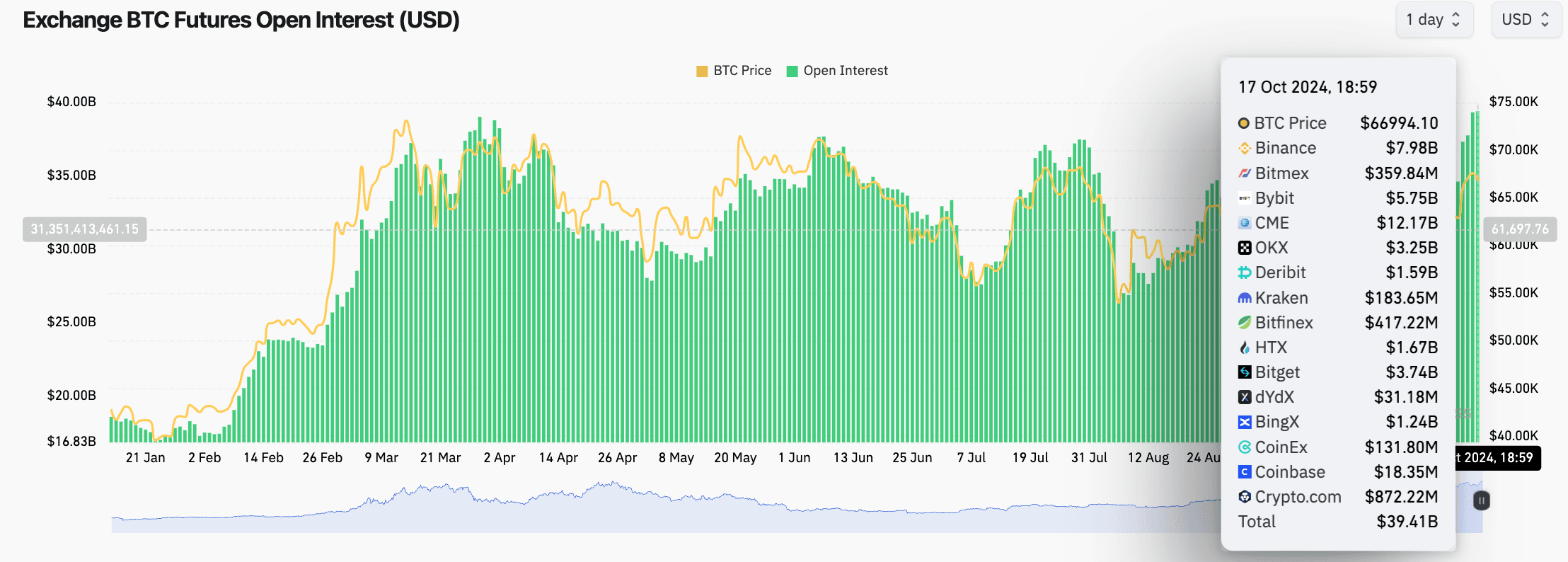Click the OKX logo icon
Screen dimensions: 1568x562
click(1245, 248)
